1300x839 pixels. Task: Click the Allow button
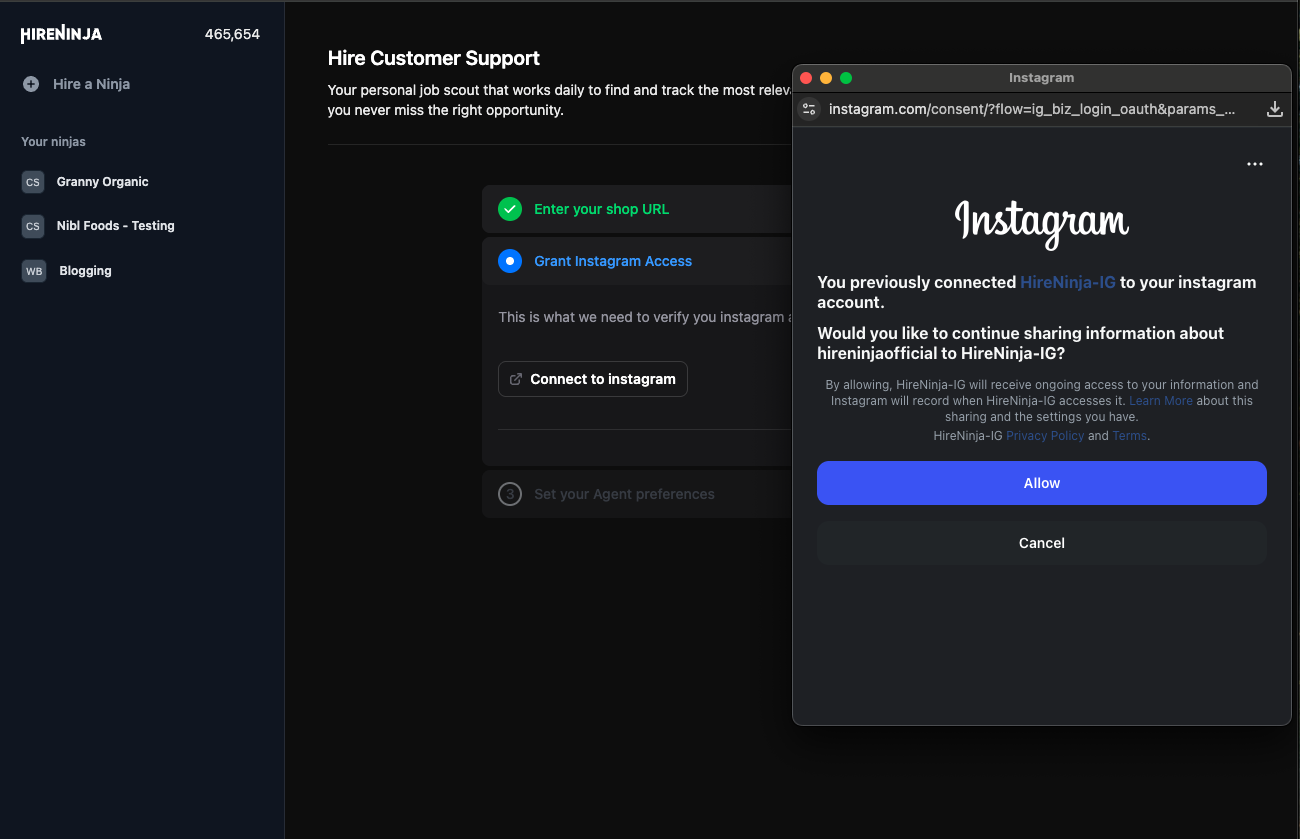pos(1041,482)
